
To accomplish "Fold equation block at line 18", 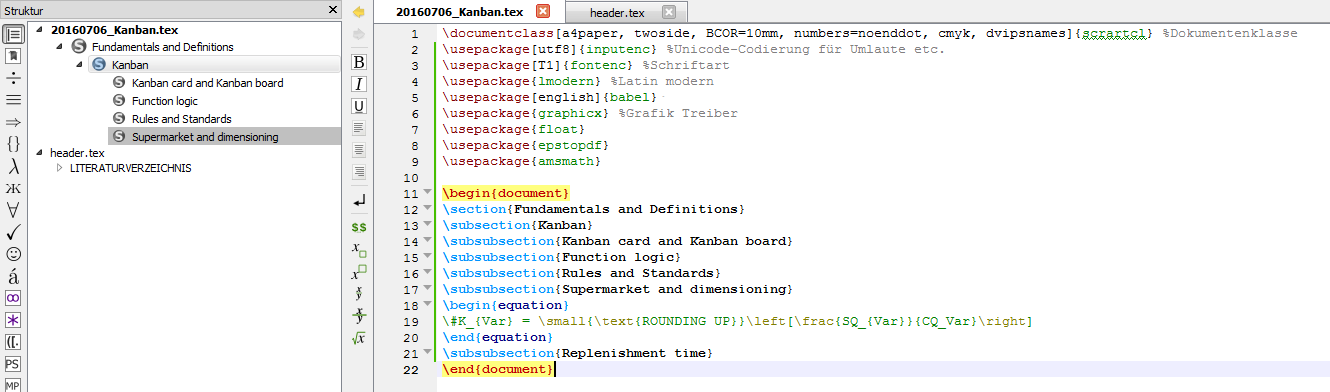I will click(x=427, y=305).
